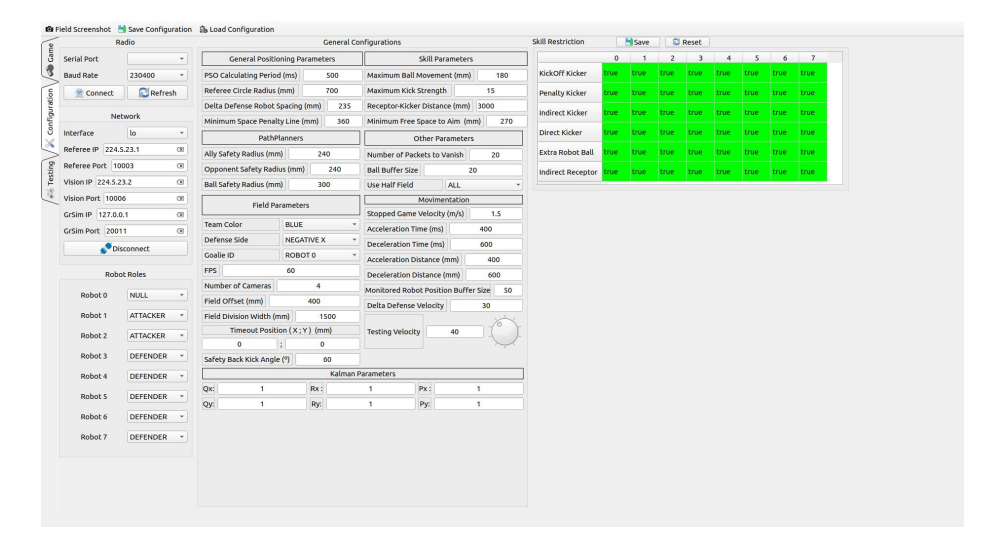Image resolution: width=996 pixels, height=550 pixels.
Task: Click the Field Parameters header button
Action: (281, 205)
